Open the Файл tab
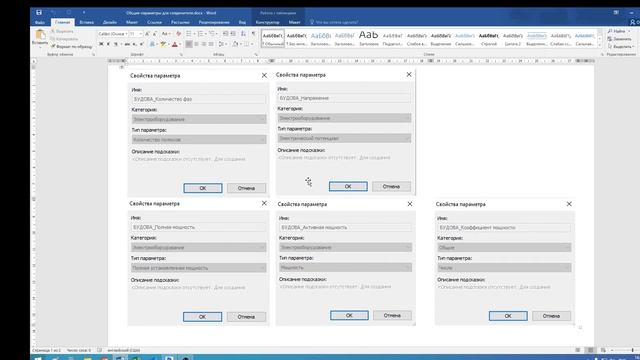 point(40,22)
